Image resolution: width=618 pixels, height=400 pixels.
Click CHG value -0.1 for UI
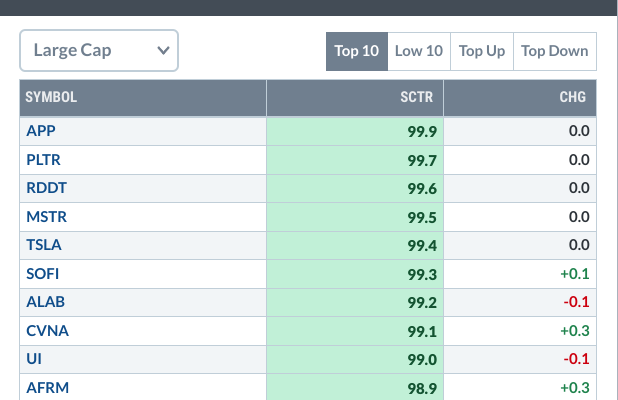(x=577, y=359)
